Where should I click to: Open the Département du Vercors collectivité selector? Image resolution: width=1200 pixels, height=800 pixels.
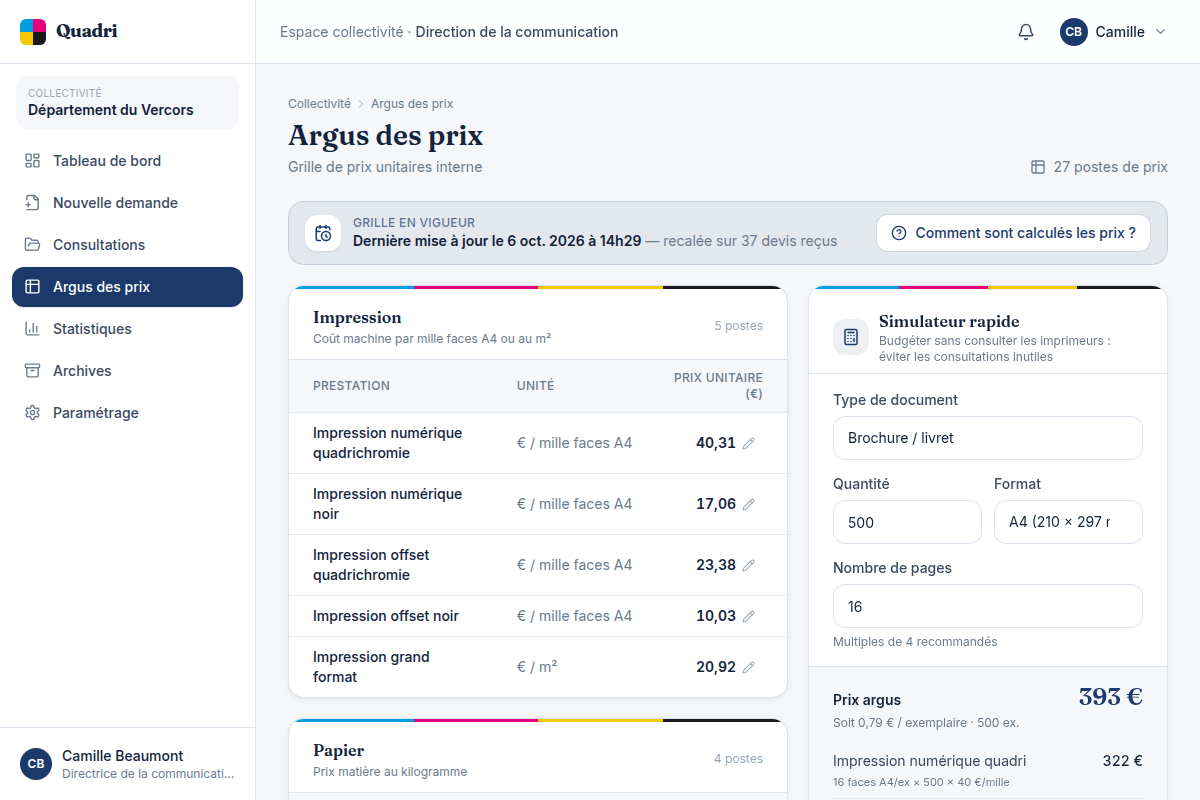tap(127, 102)
